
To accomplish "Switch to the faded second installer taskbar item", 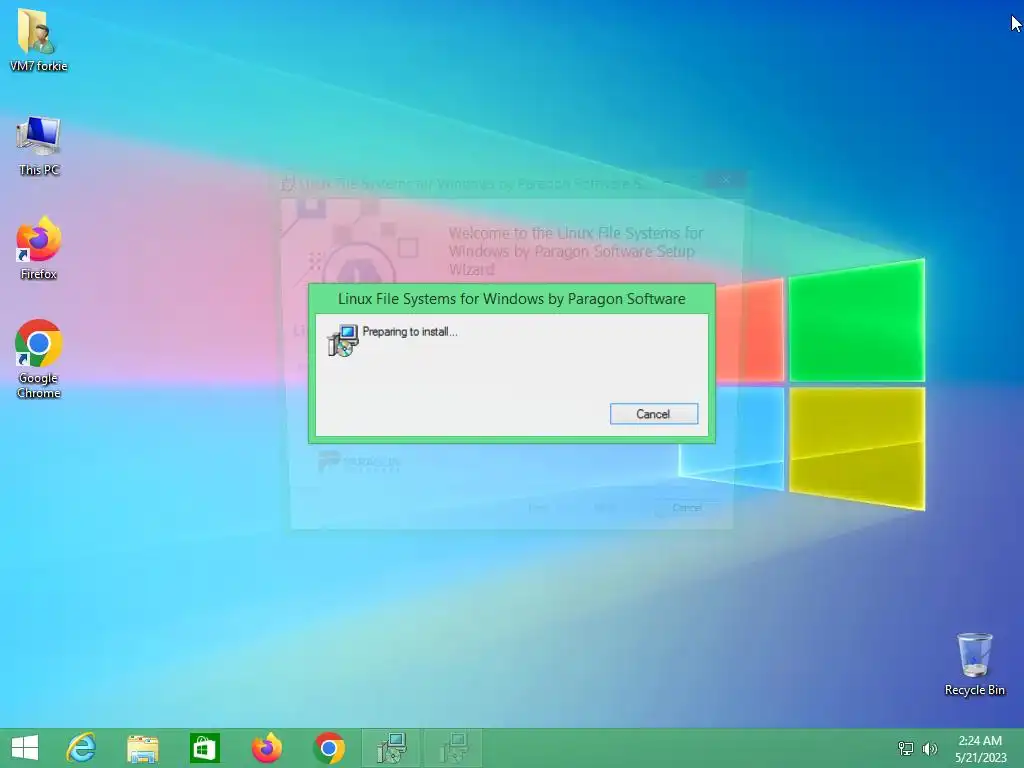I will pos(453,748).
